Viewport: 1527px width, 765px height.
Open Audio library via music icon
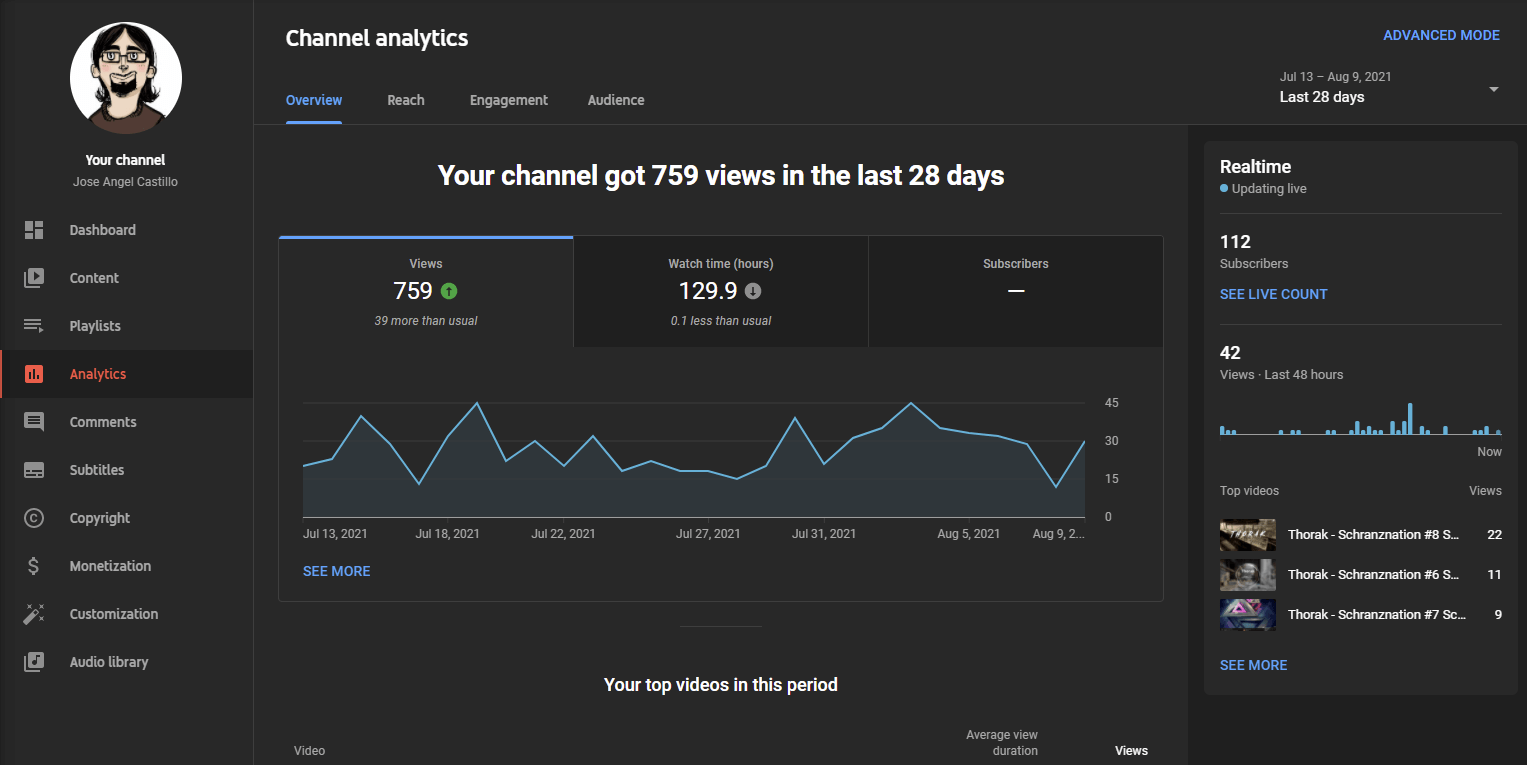(34, 662)
